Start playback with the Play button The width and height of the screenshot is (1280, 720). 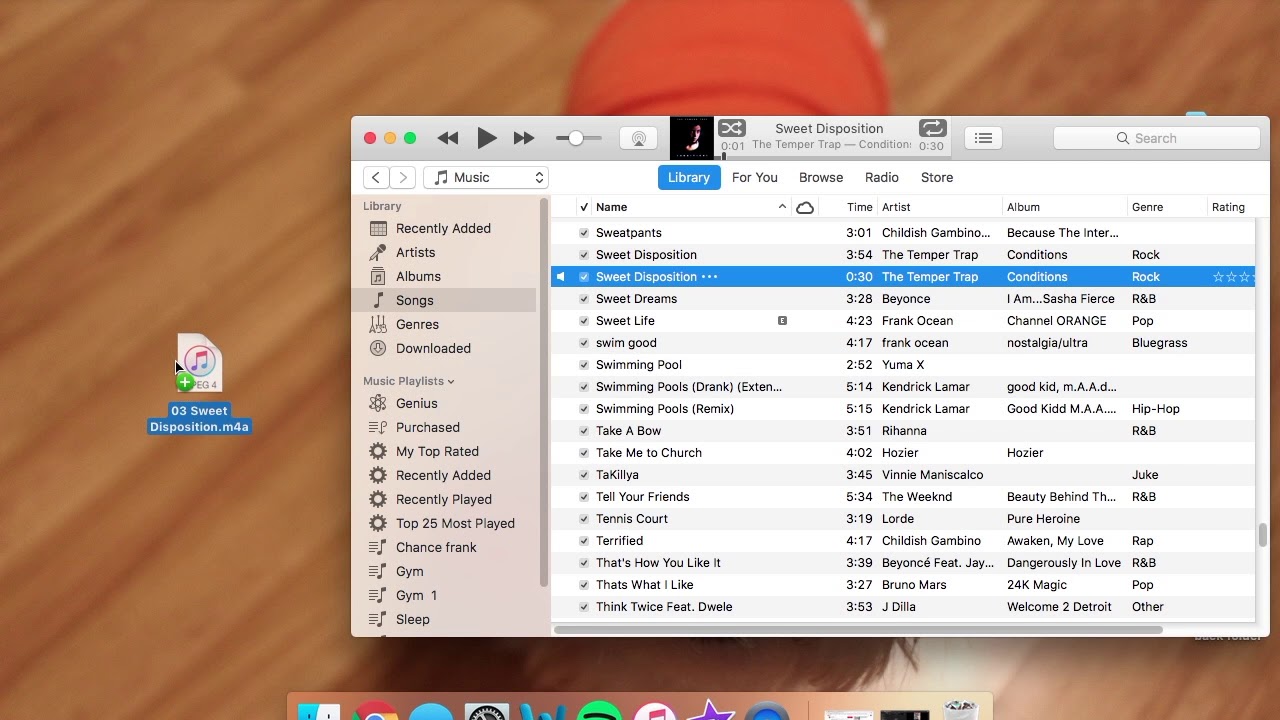[x=487, y=139]
